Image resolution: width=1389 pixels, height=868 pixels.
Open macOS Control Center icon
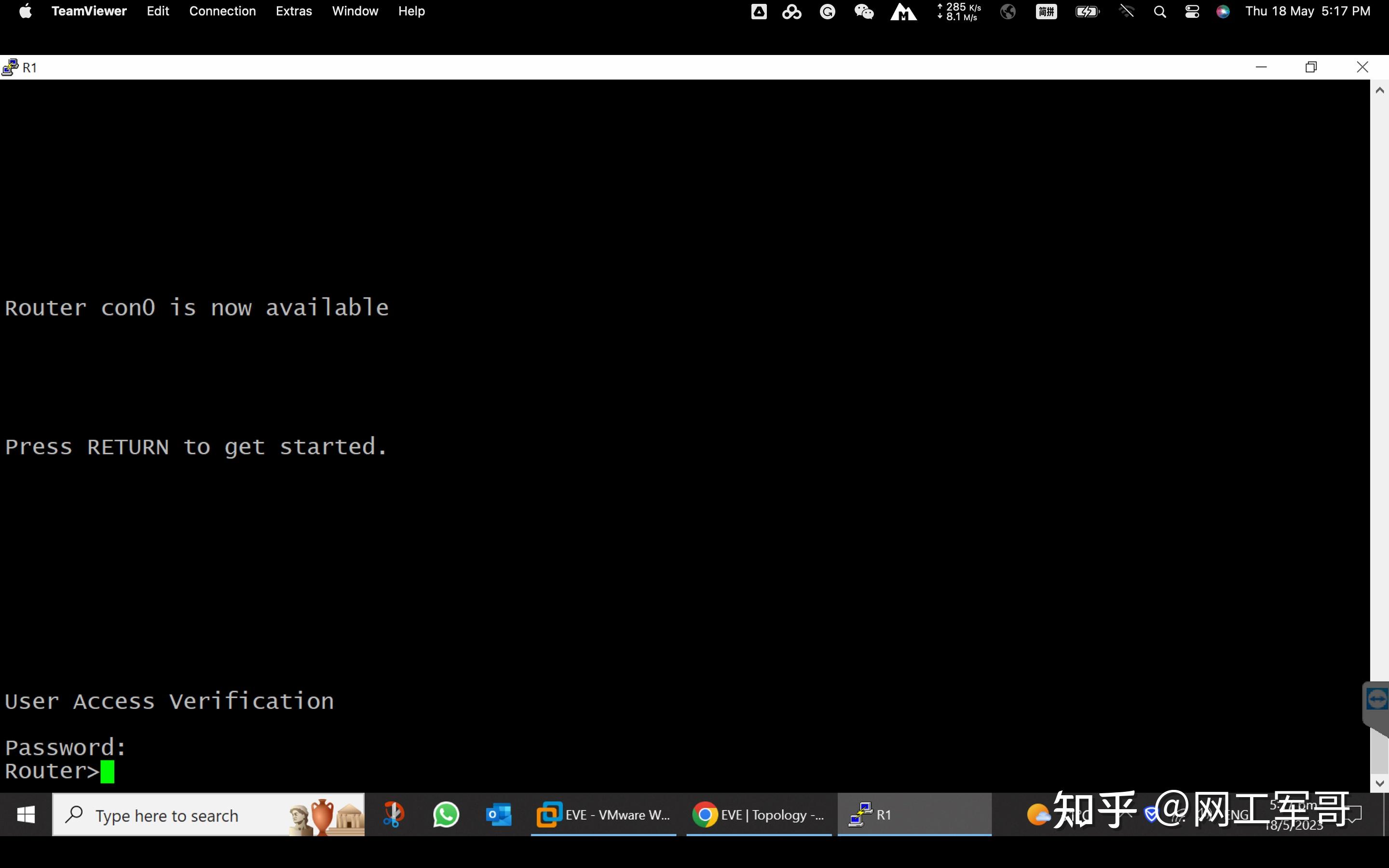click(x=1192, y=12)
